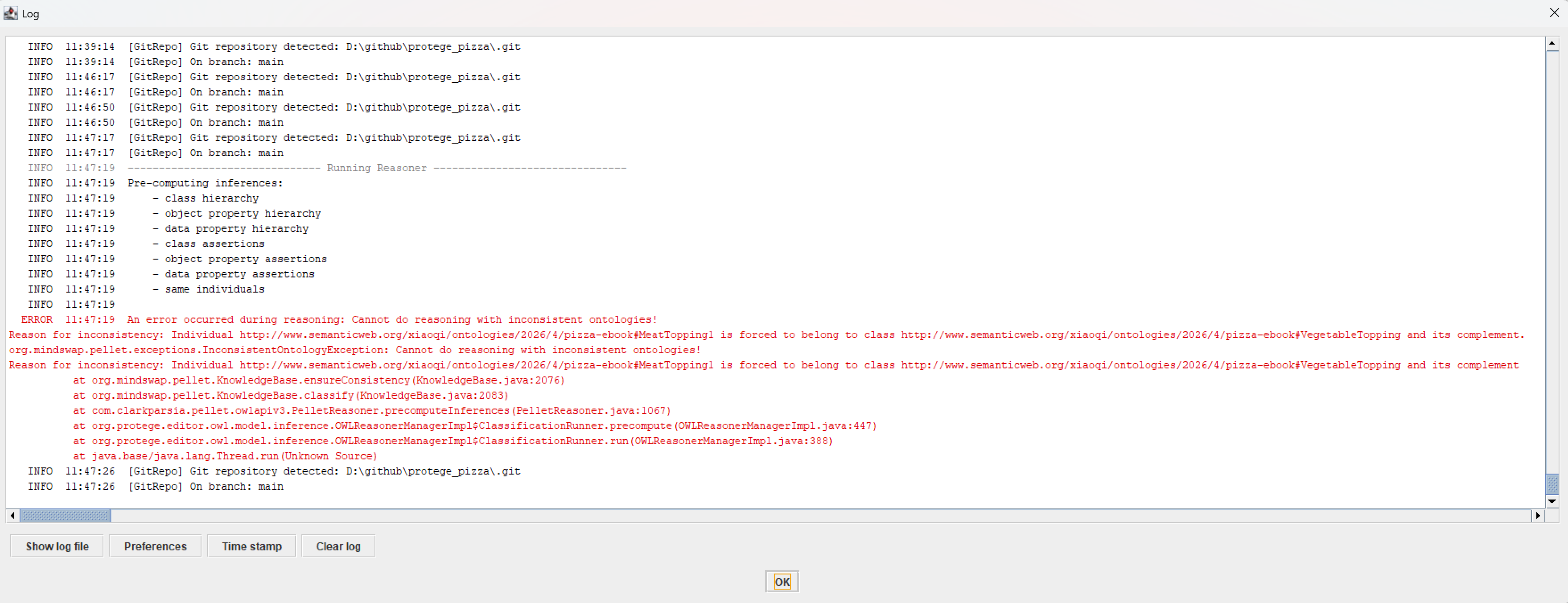This screenshot has width=1568, height=603.
Task: Click PelletReasoner.precomputeInferences stack trace line
Action: (372, 410)
